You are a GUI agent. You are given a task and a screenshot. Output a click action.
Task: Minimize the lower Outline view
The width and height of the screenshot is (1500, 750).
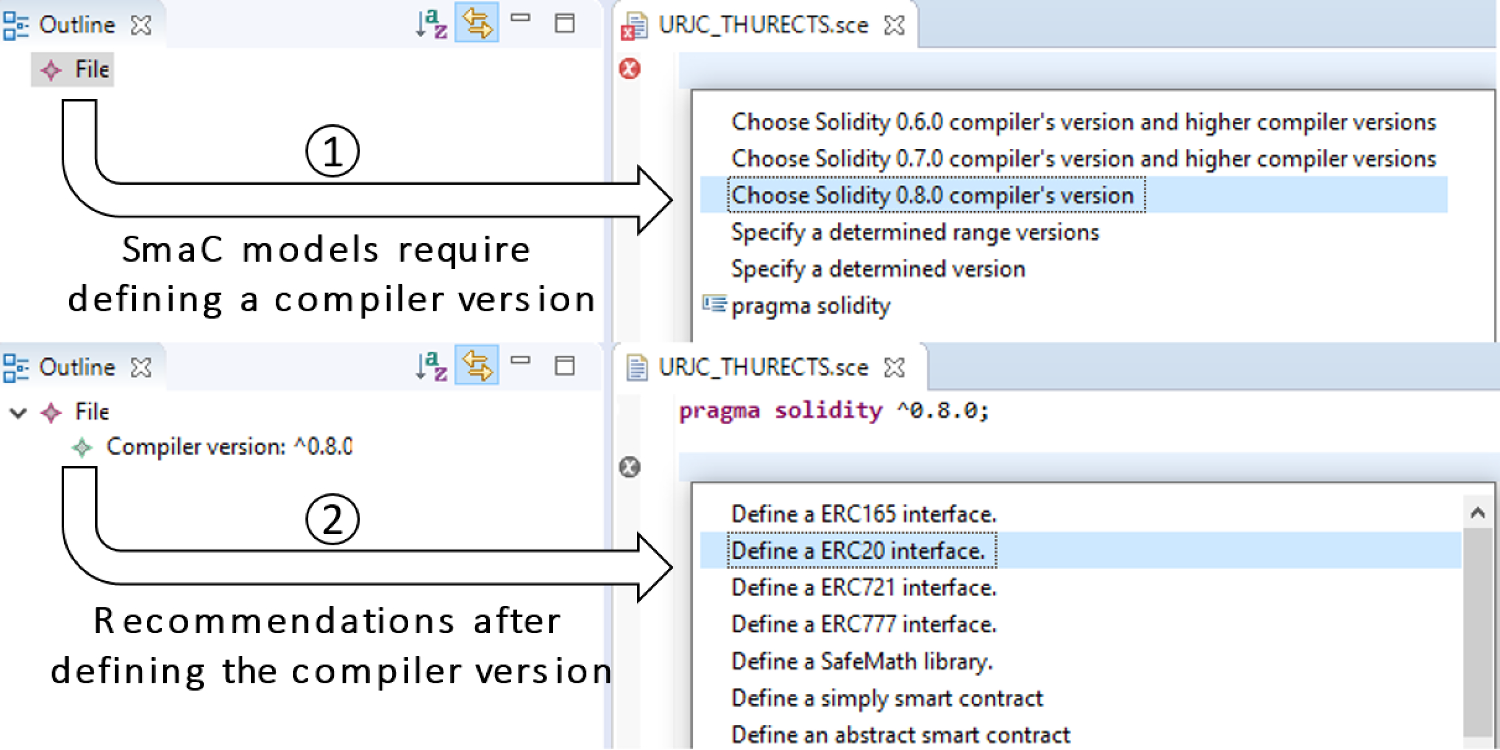tap(520, 362)
